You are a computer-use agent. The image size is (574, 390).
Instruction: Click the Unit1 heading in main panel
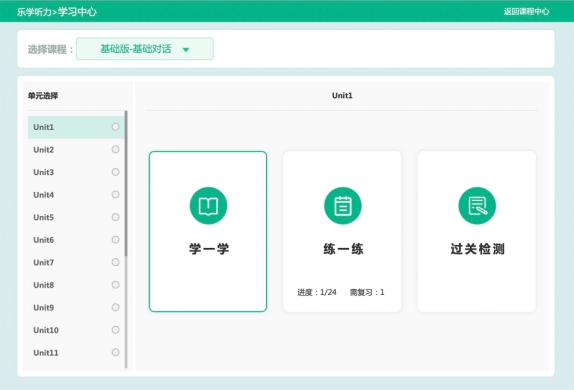coord(342,96)
